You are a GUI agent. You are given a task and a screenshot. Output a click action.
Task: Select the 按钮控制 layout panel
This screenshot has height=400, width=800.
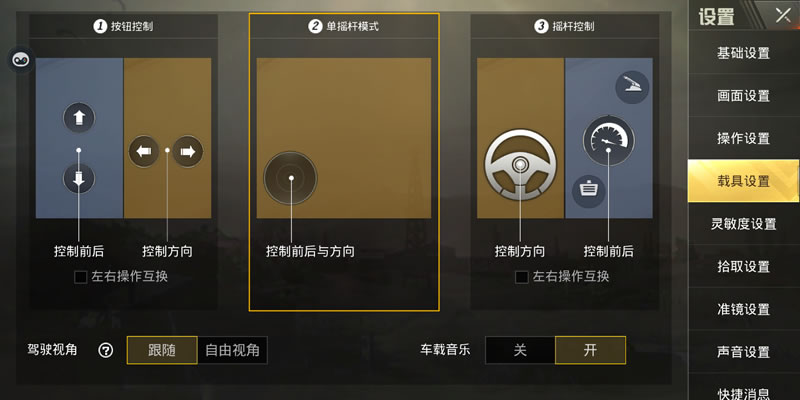pyautogui.click(x=123, y=162)
